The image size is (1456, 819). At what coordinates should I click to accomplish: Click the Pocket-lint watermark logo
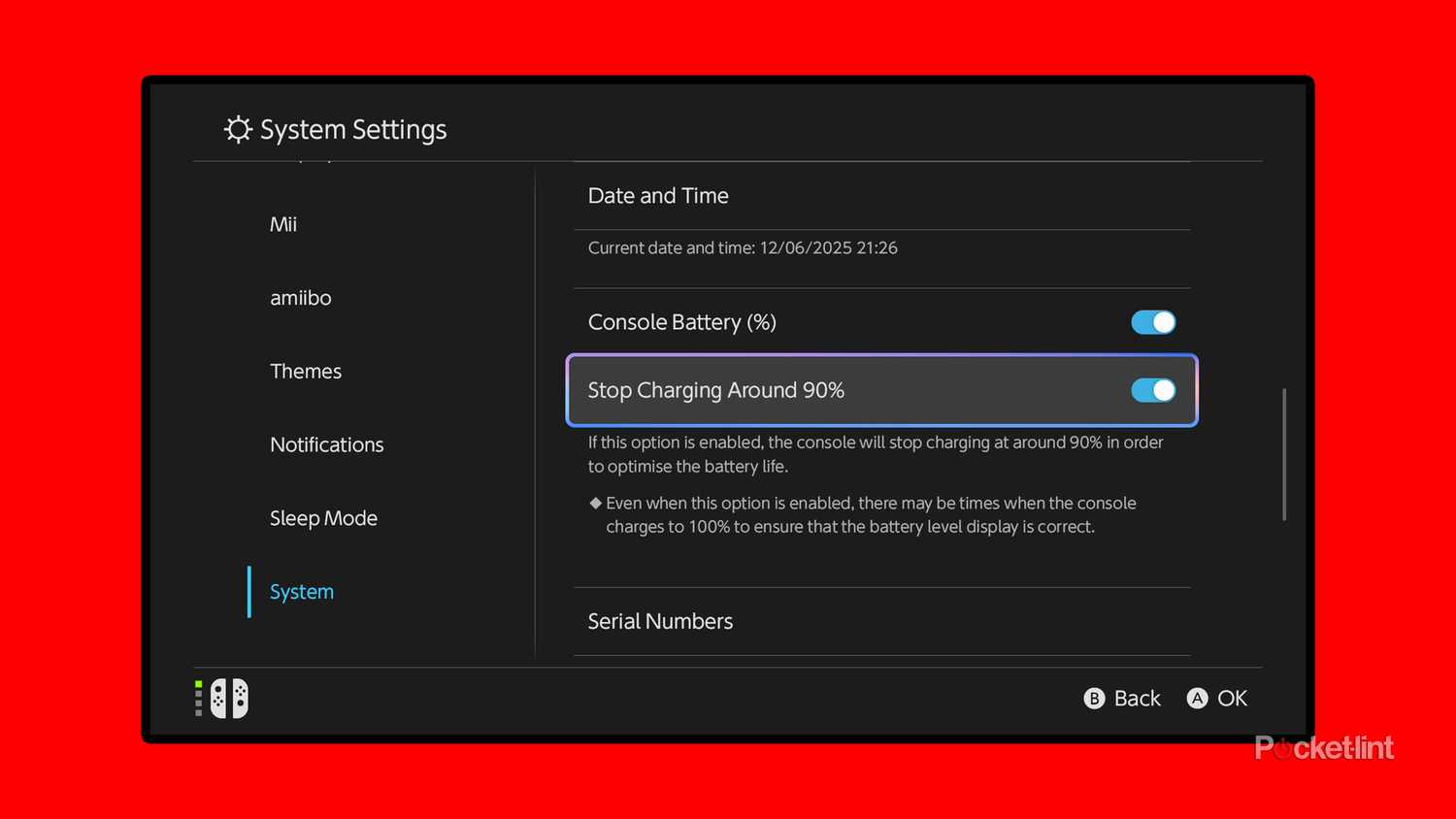click(x=1324, y=747)
